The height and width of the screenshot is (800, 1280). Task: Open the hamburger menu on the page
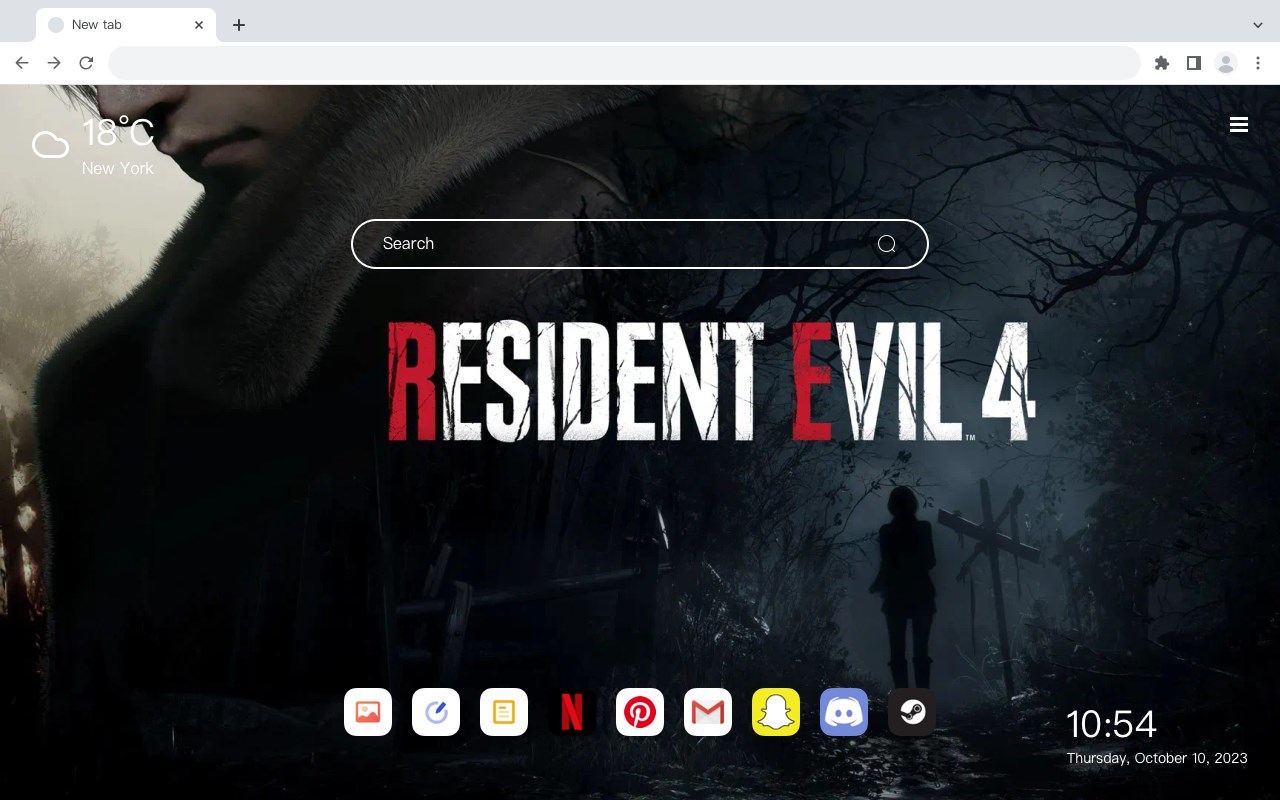pos(1239,125)
